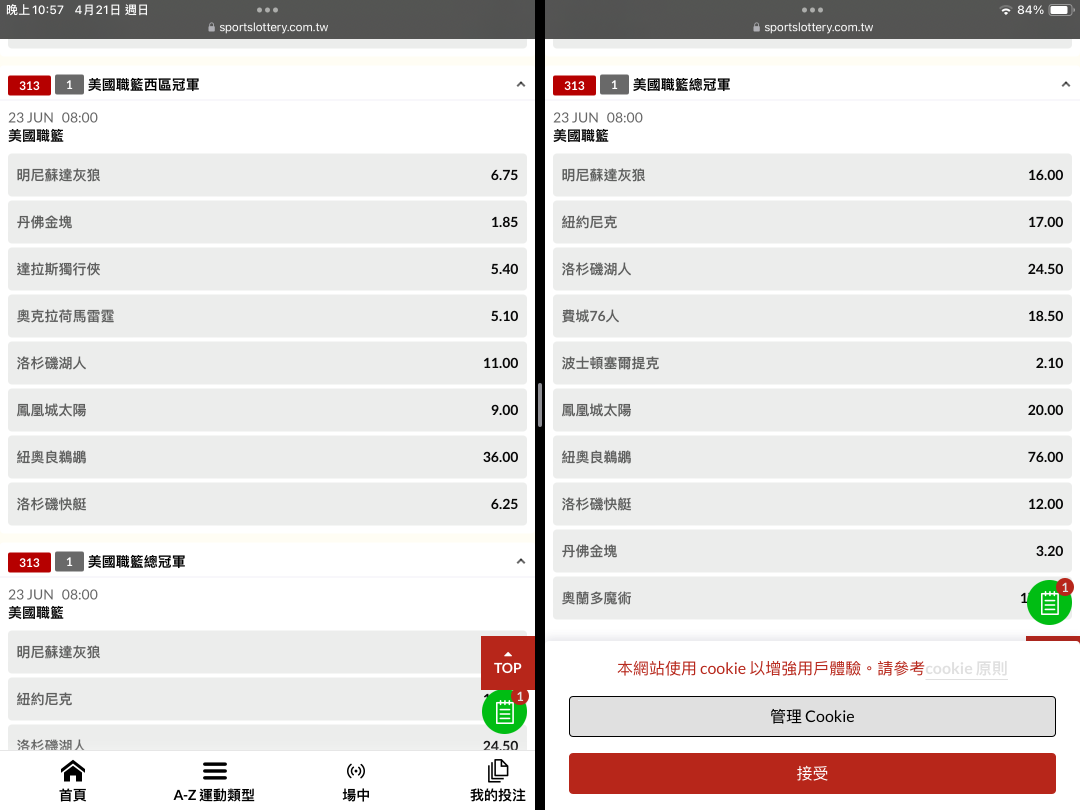The width and height of the screenshot is (1080, 810).
Task: Select 波士頓塞爾提克 at 2.10 odds
Action: [812, 363]
